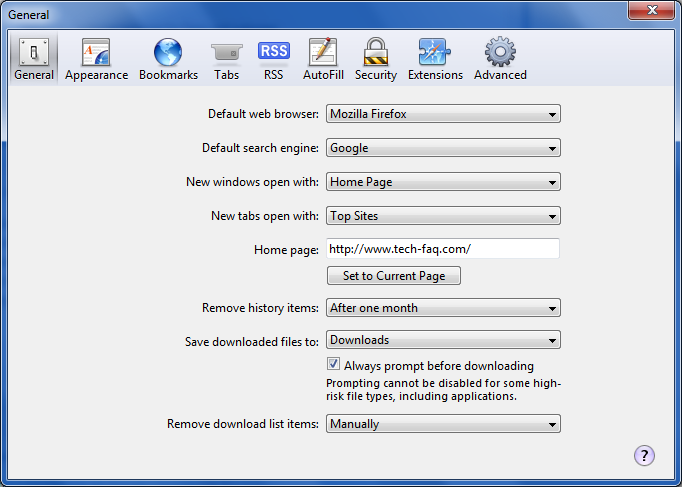Open the Save downloaded files to dropdown

443,340
